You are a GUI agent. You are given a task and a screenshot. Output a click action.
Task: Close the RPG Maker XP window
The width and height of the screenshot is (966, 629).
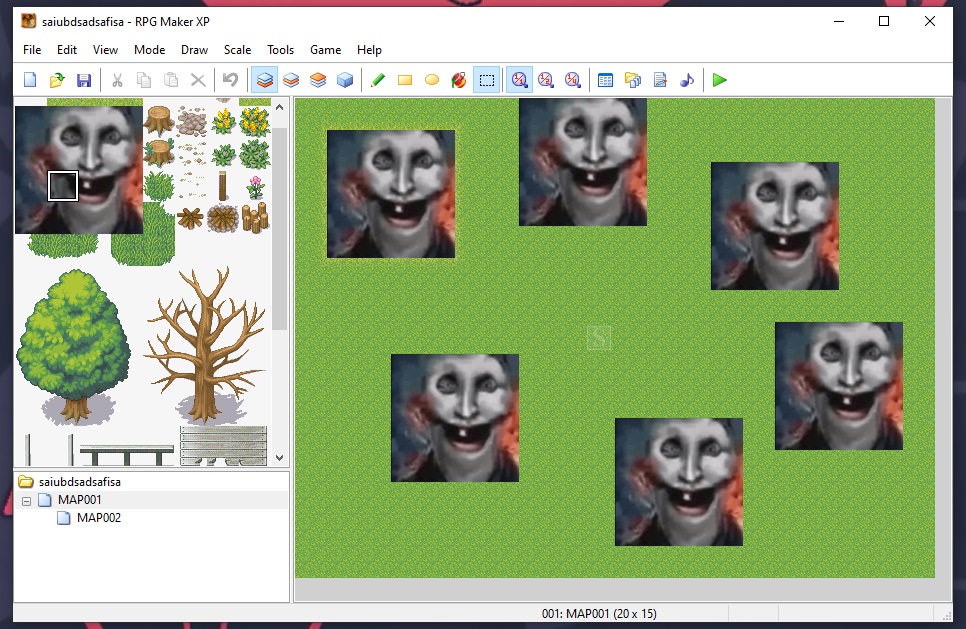coord(930,22)
